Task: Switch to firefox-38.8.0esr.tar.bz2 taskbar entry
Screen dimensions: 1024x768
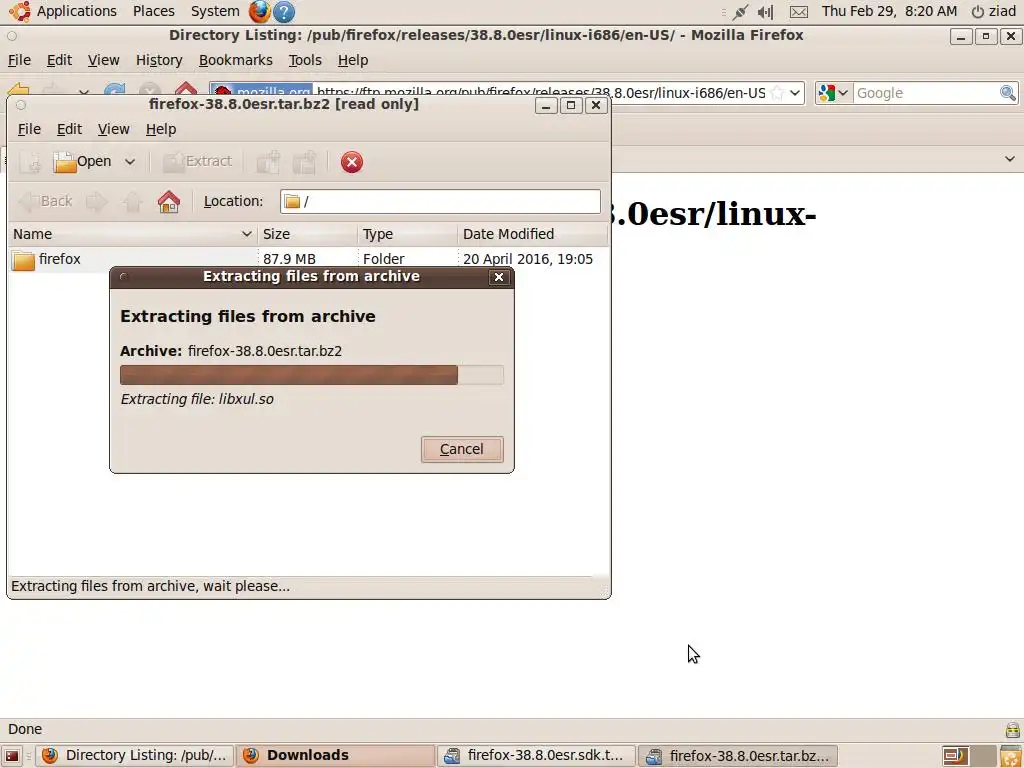Action: point(738,756)
